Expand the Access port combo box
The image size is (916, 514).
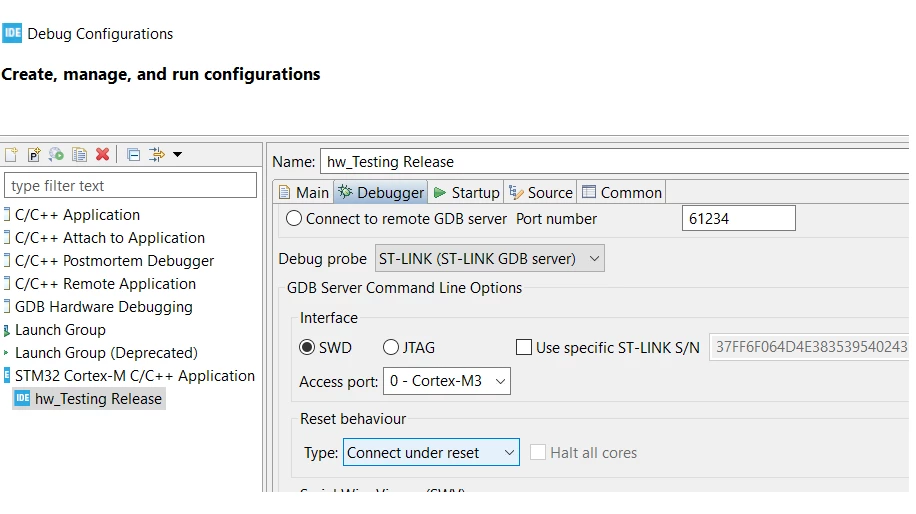coord(446,381)
